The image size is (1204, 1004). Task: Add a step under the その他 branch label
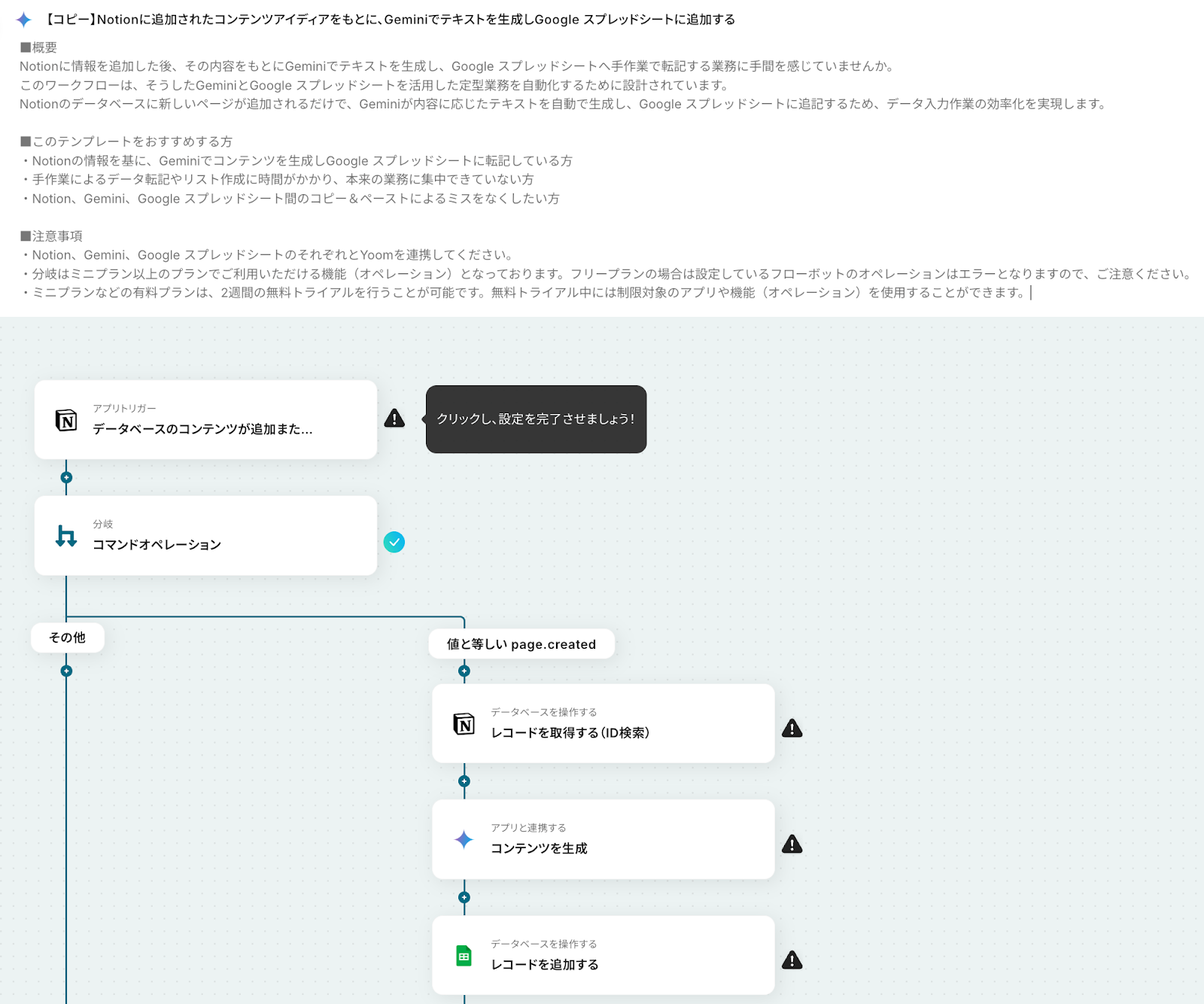66,671
